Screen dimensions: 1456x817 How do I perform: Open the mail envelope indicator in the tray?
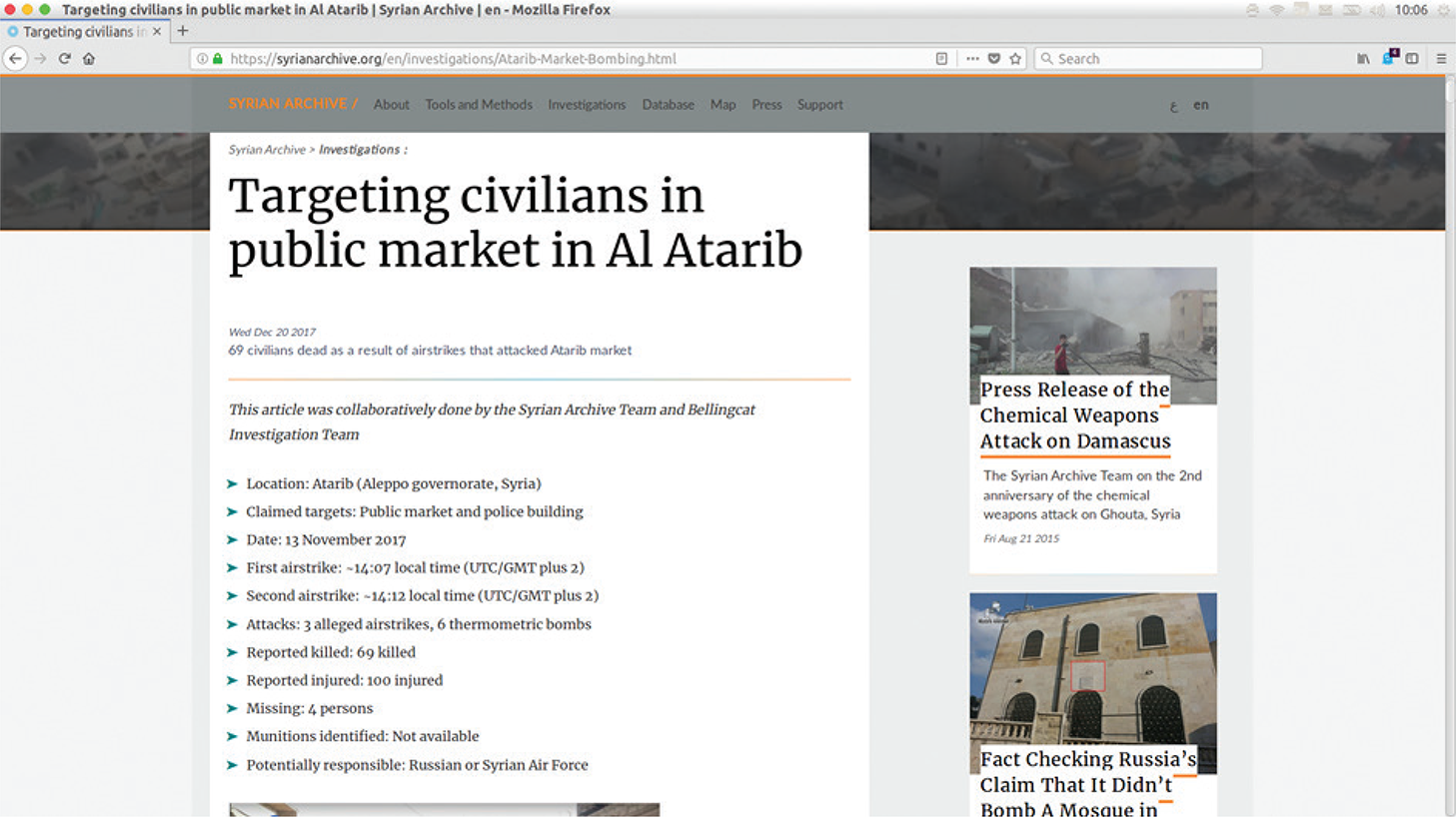click(x=1325, y=10)
